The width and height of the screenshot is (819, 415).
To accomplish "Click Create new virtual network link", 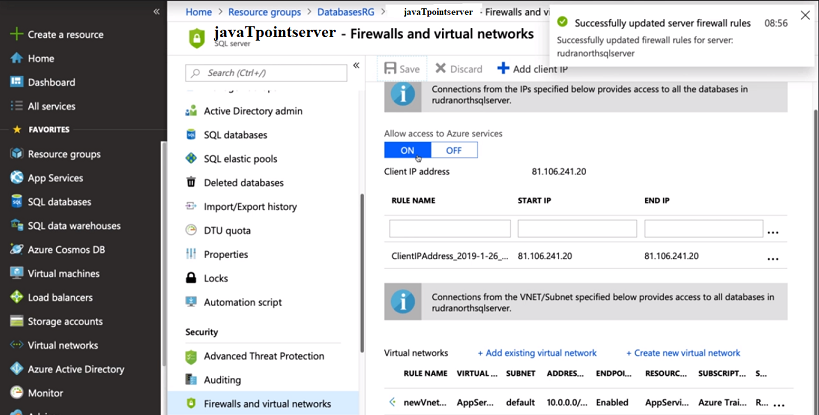I will point(683,353).
